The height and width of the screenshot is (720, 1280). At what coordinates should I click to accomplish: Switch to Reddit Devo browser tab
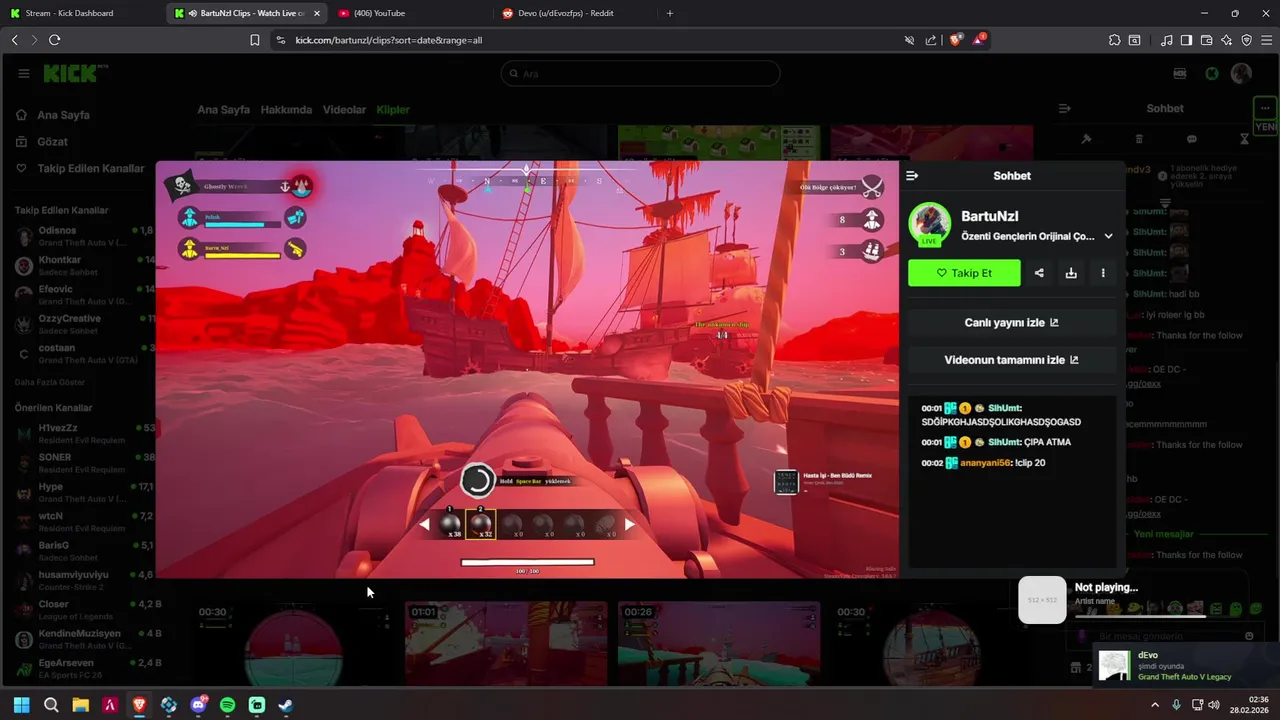pyautogui.click(x=570, y=13)
